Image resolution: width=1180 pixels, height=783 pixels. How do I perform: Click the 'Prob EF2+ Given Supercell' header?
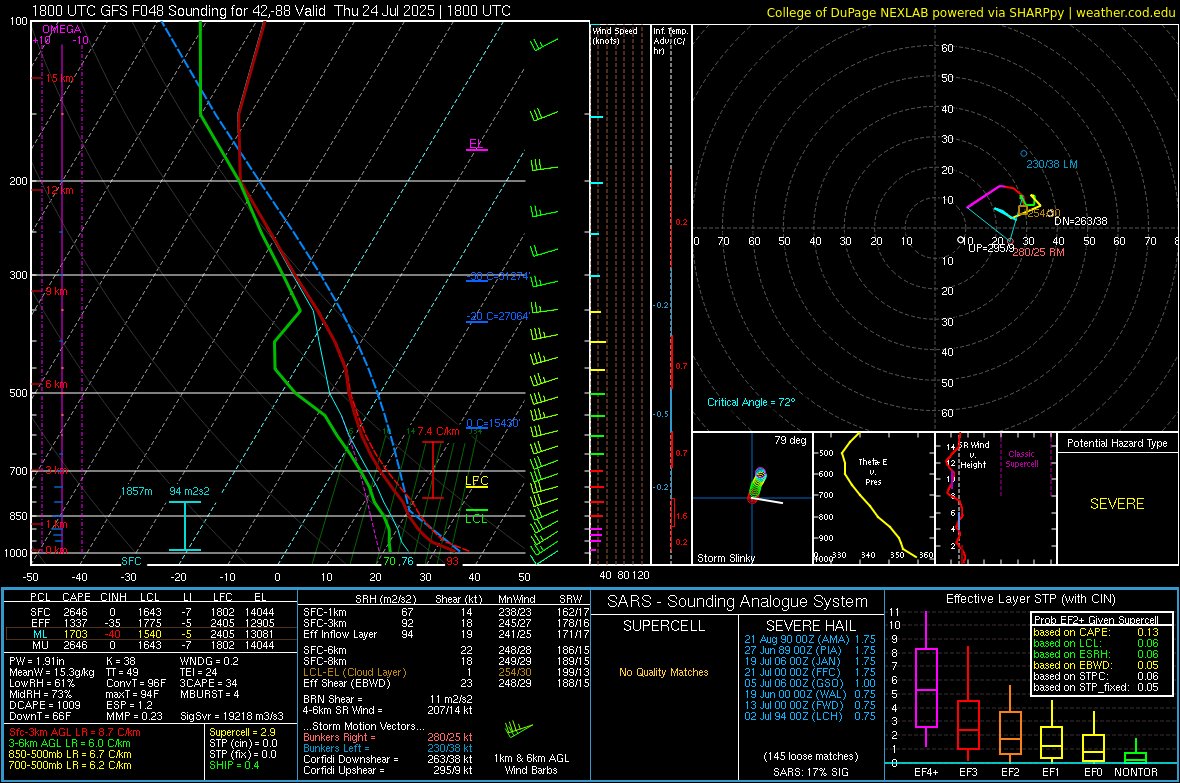point(1096,620)
